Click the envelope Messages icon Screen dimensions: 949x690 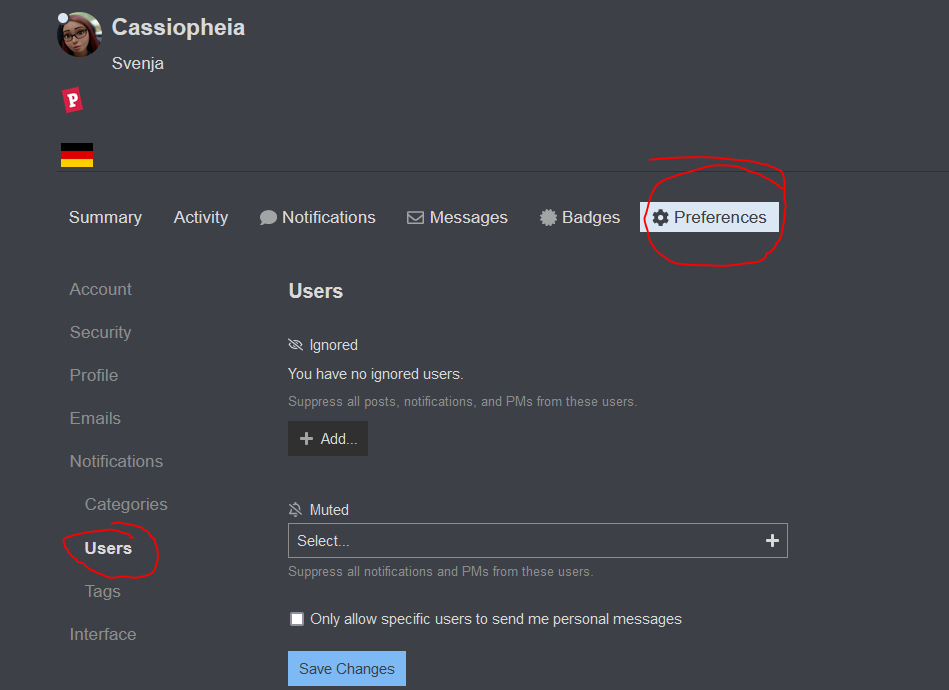point(415,218)
